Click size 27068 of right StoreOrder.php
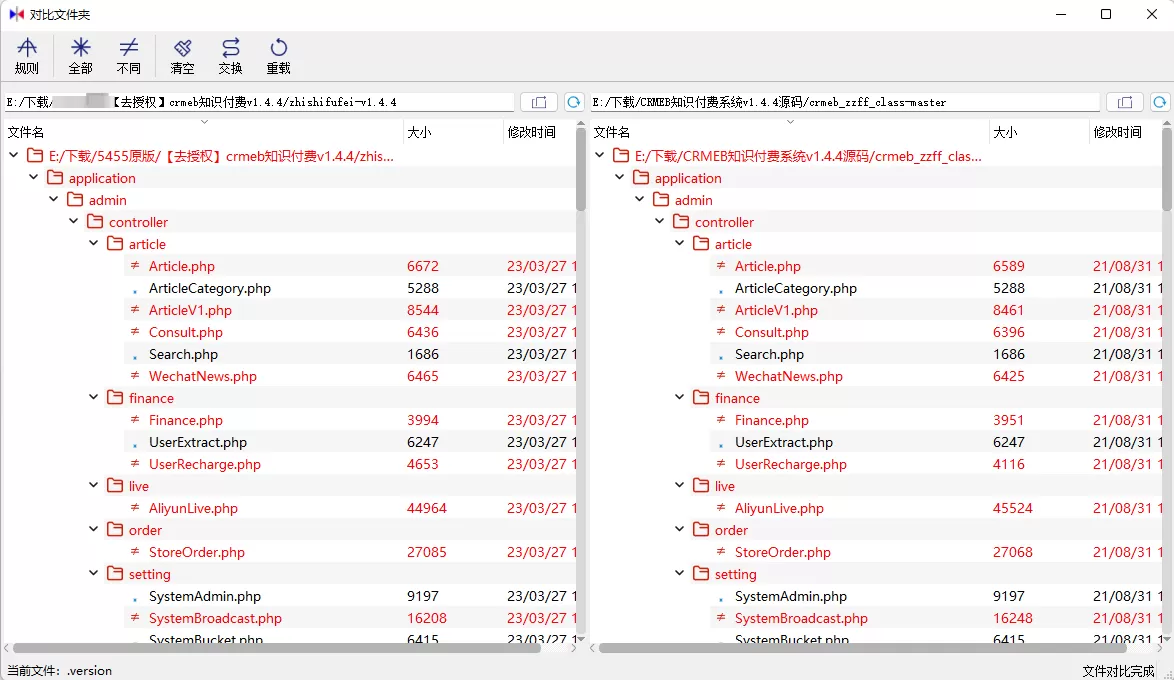Viewport: 1174px width, 680px height. pyautogui.click(x=1013, y=552)
